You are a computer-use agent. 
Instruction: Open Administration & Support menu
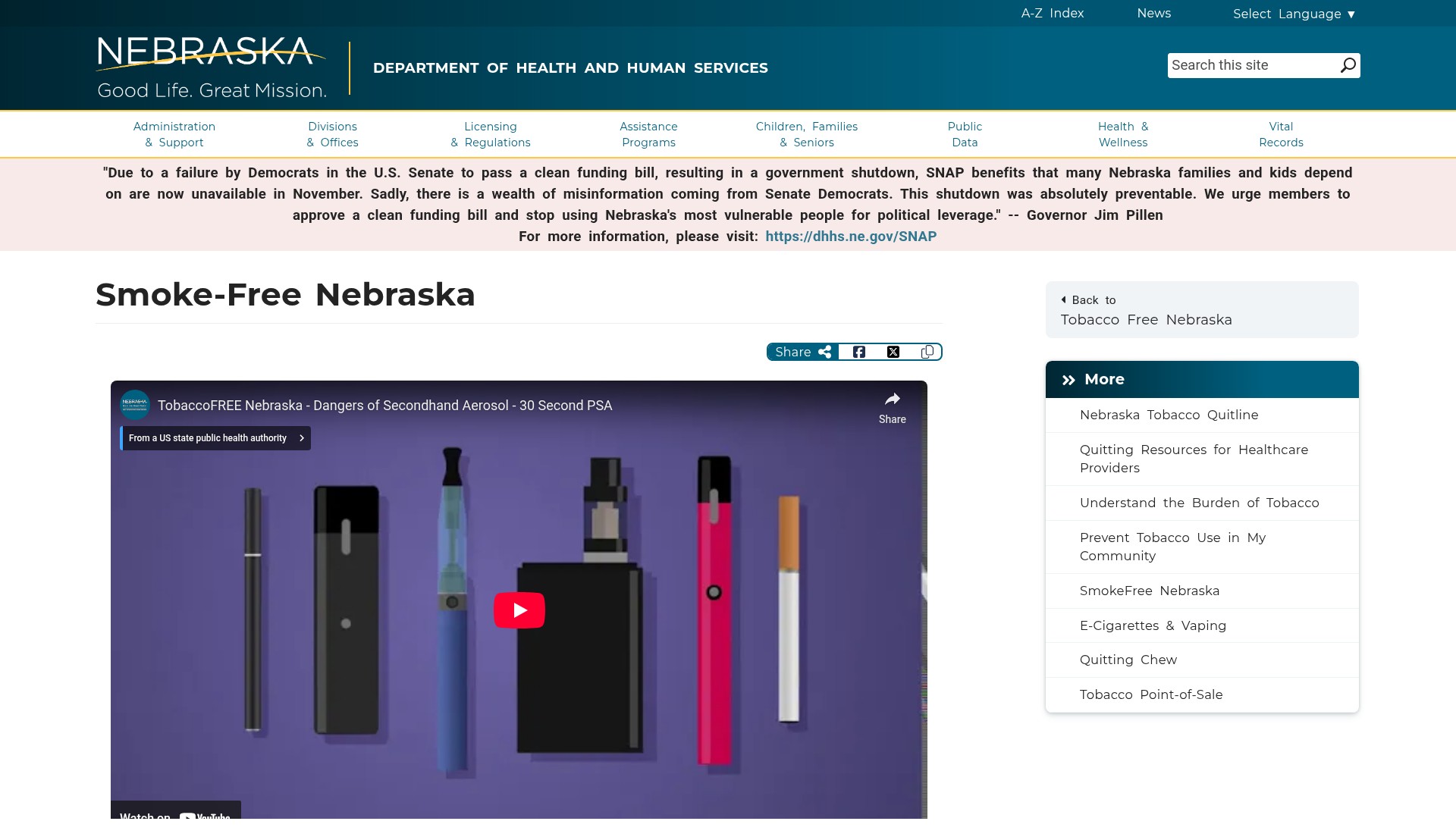pos(174,134)
